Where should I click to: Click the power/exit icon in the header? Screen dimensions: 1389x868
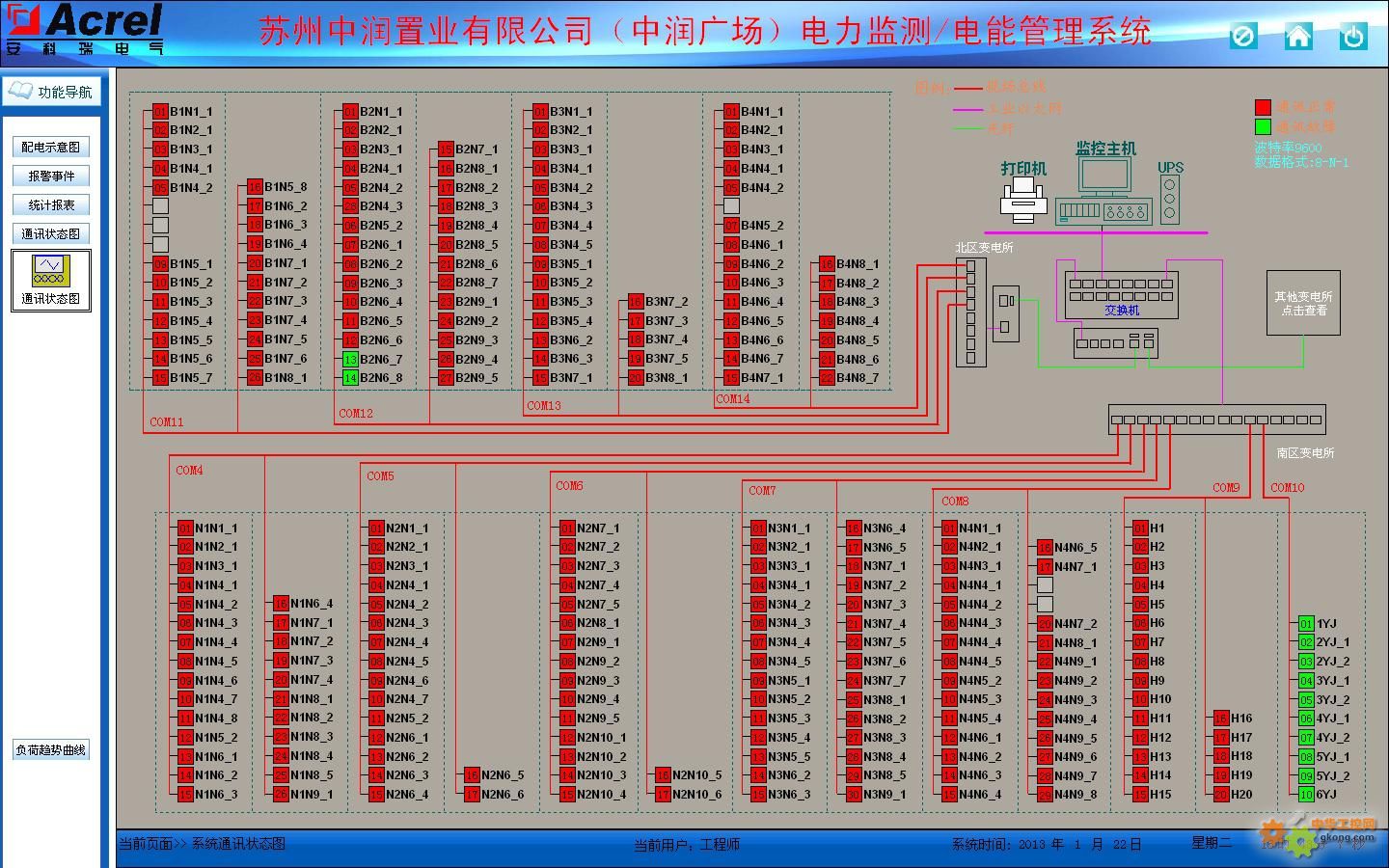1353,37
